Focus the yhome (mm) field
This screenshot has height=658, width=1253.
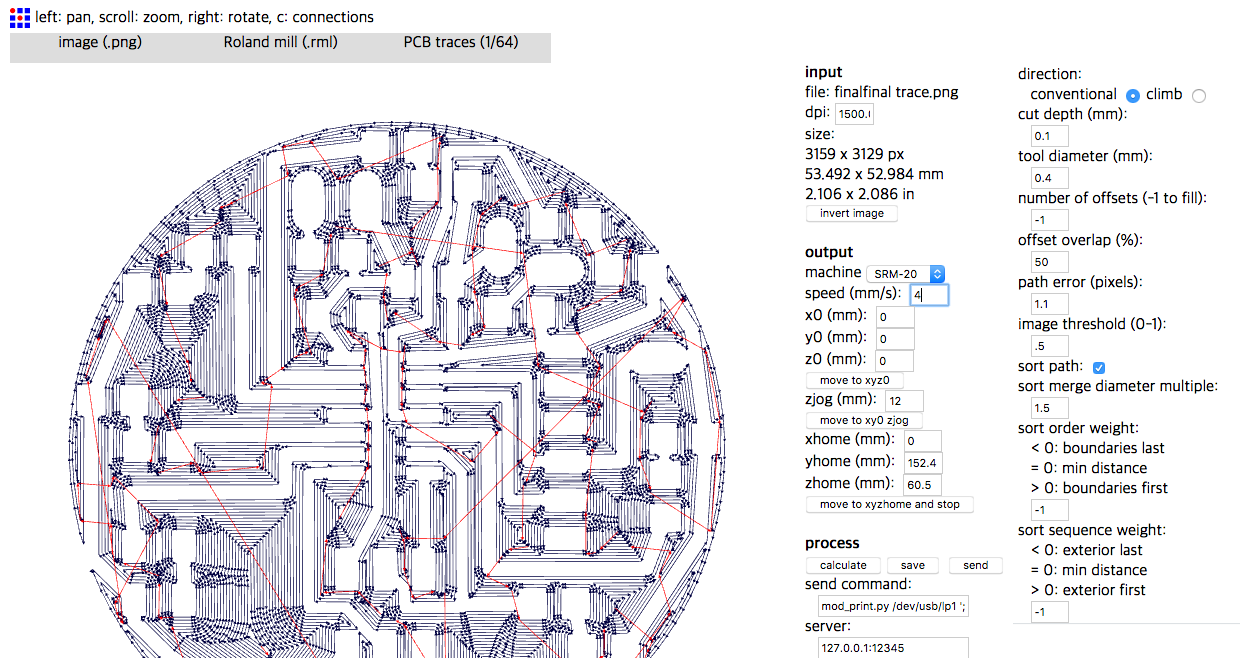[x=924, y=463]
